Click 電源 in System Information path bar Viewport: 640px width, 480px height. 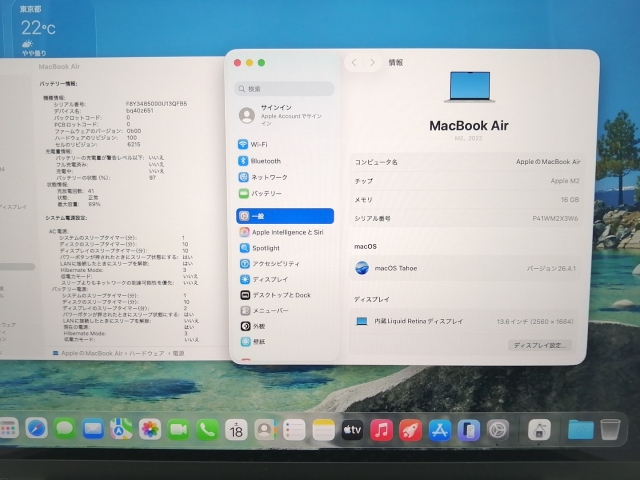click(x=178, y=353)
